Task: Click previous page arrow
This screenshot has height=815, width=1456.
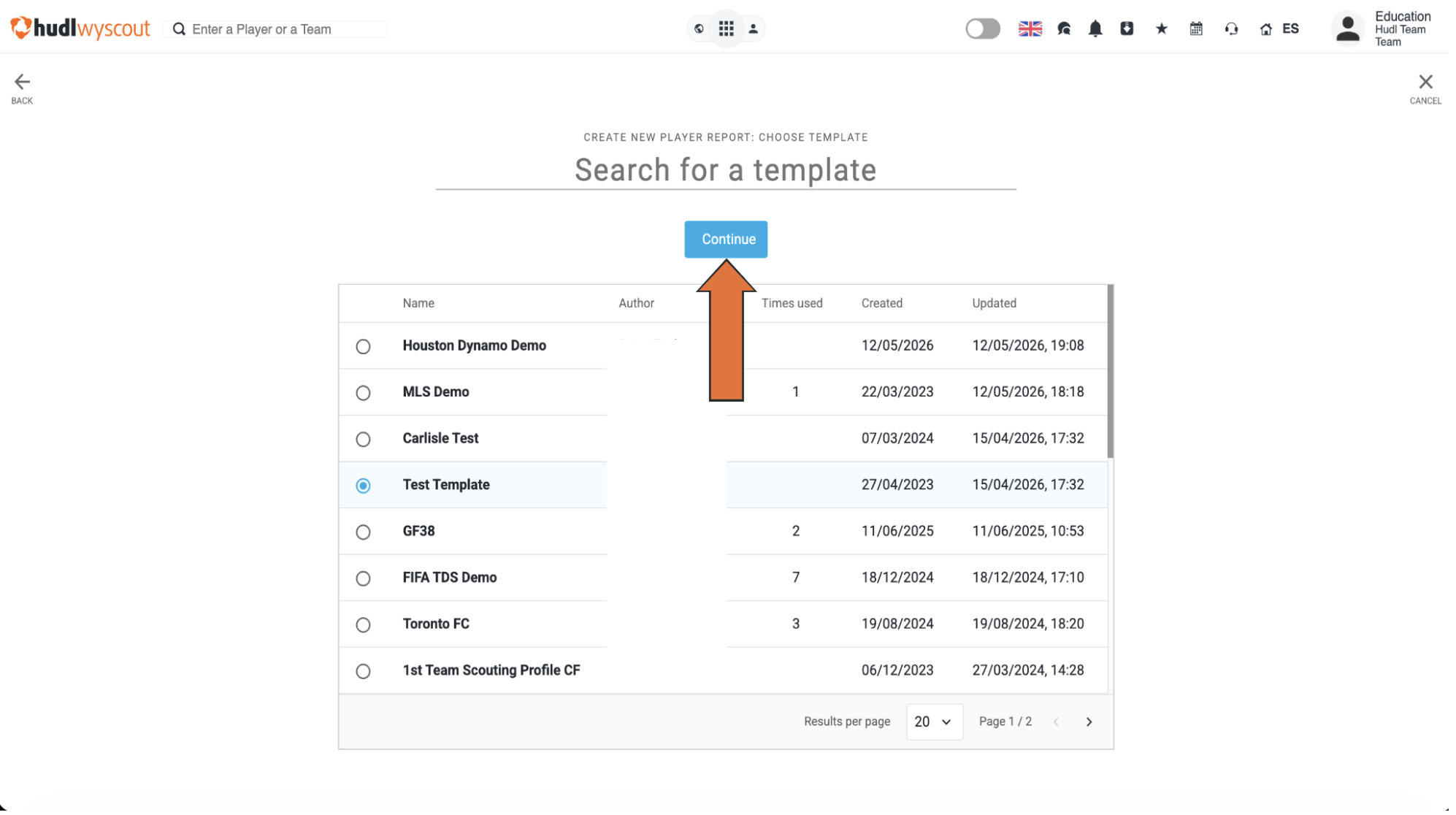Action: [1056, 722]
